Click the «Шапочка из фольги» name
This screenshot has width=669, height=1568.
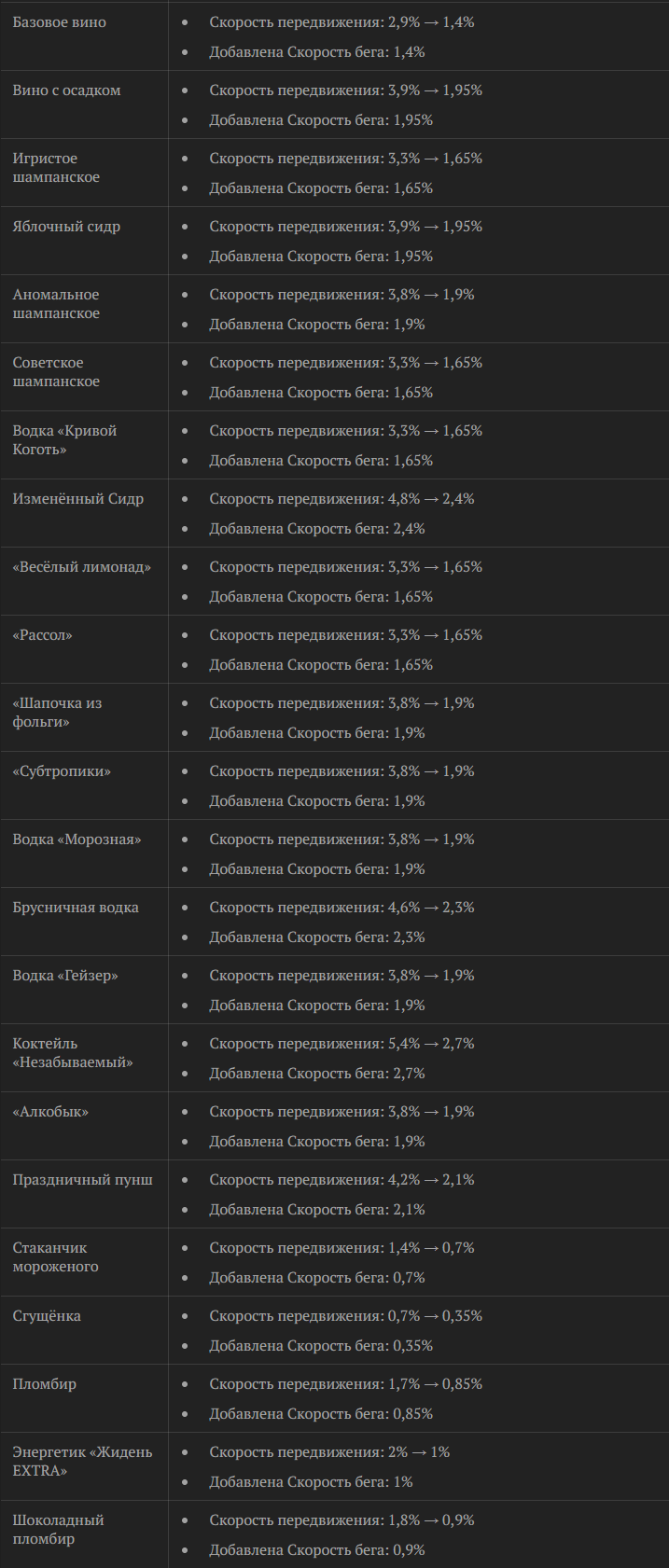pos(57,713)
